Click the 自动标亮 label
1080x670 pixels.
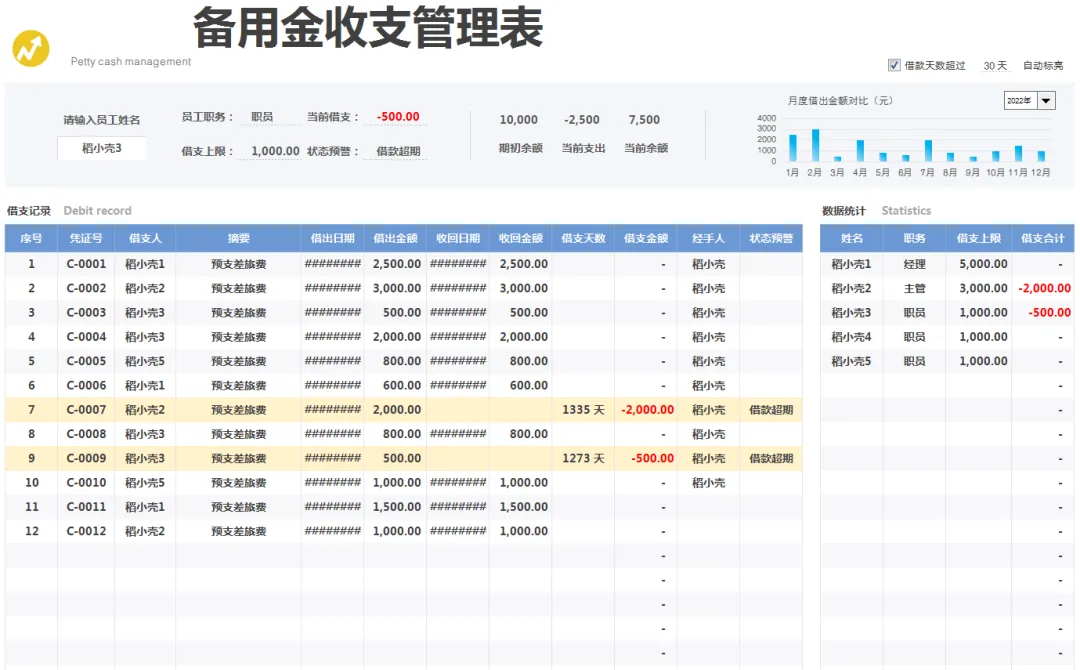pyautogui.click(x=1043, y=65)
